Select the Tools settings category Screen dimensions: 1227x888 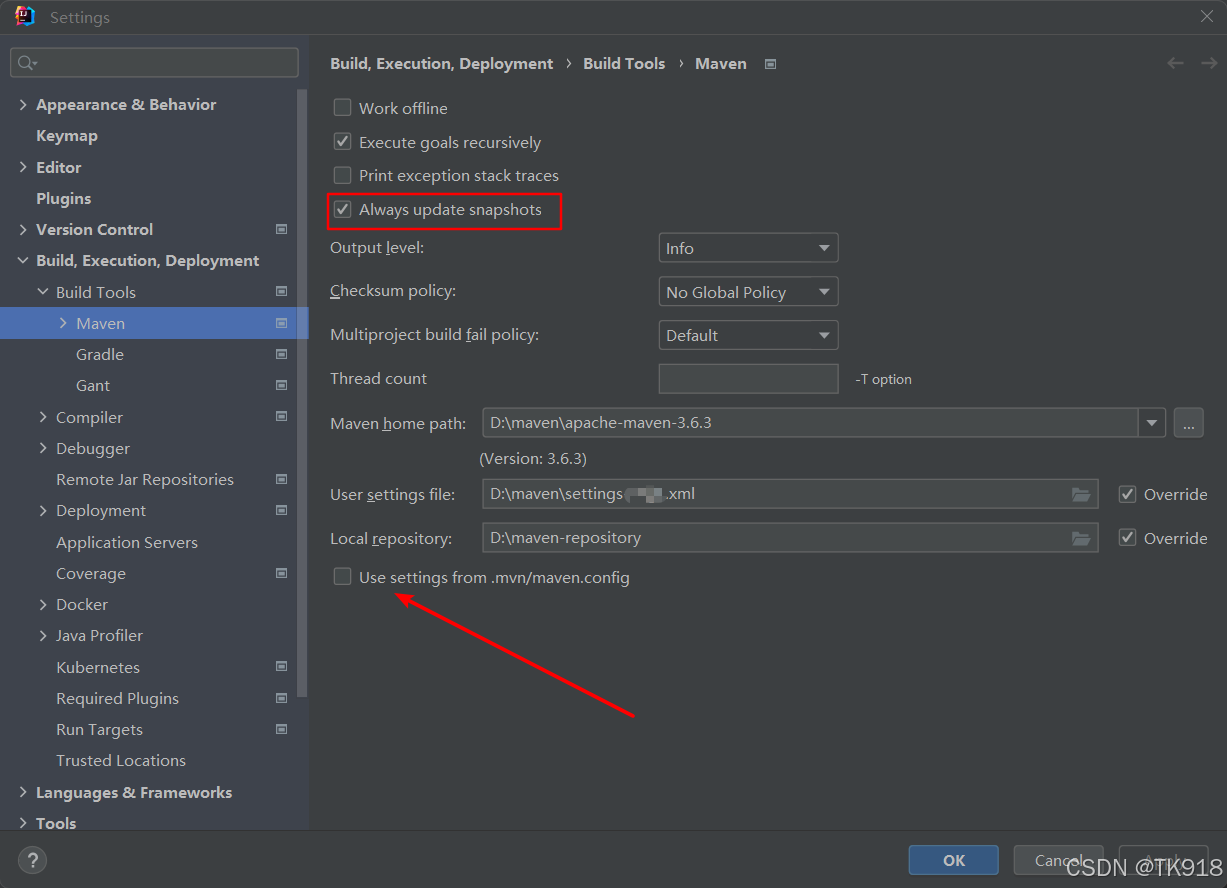click(x=56, y=823)
